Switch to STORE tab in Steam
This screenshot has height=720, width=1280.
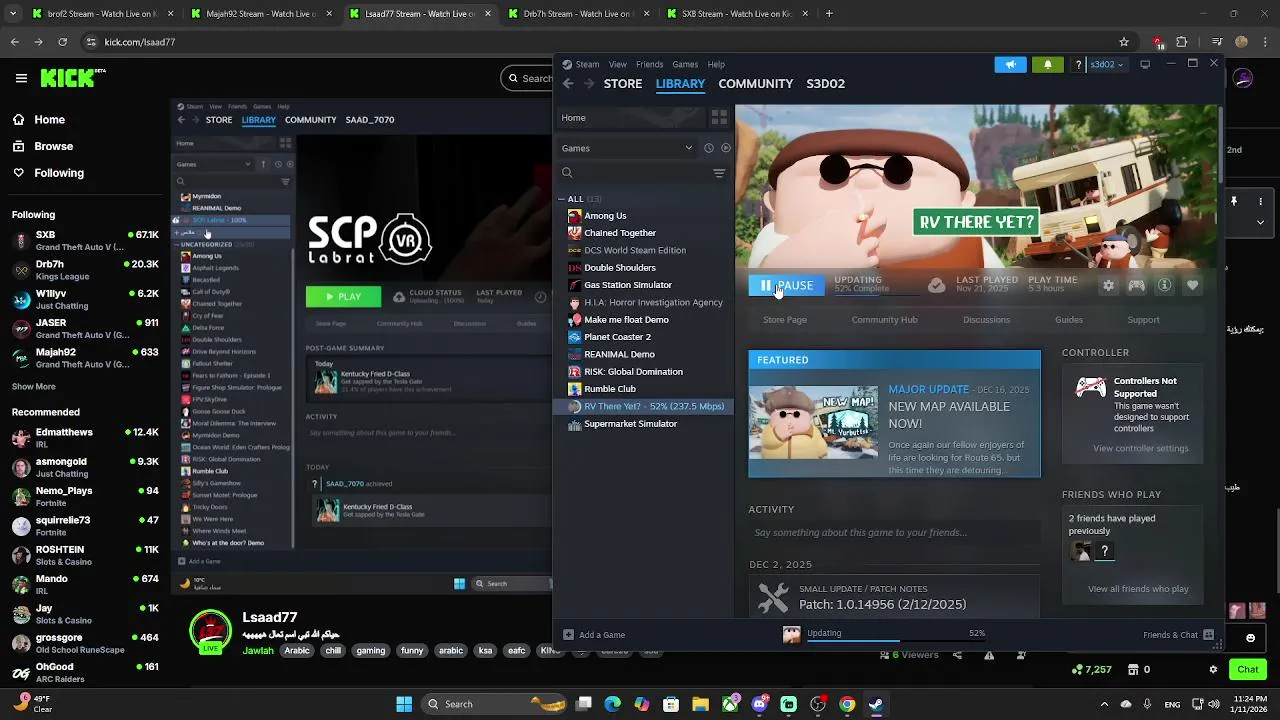coord(623,84)
